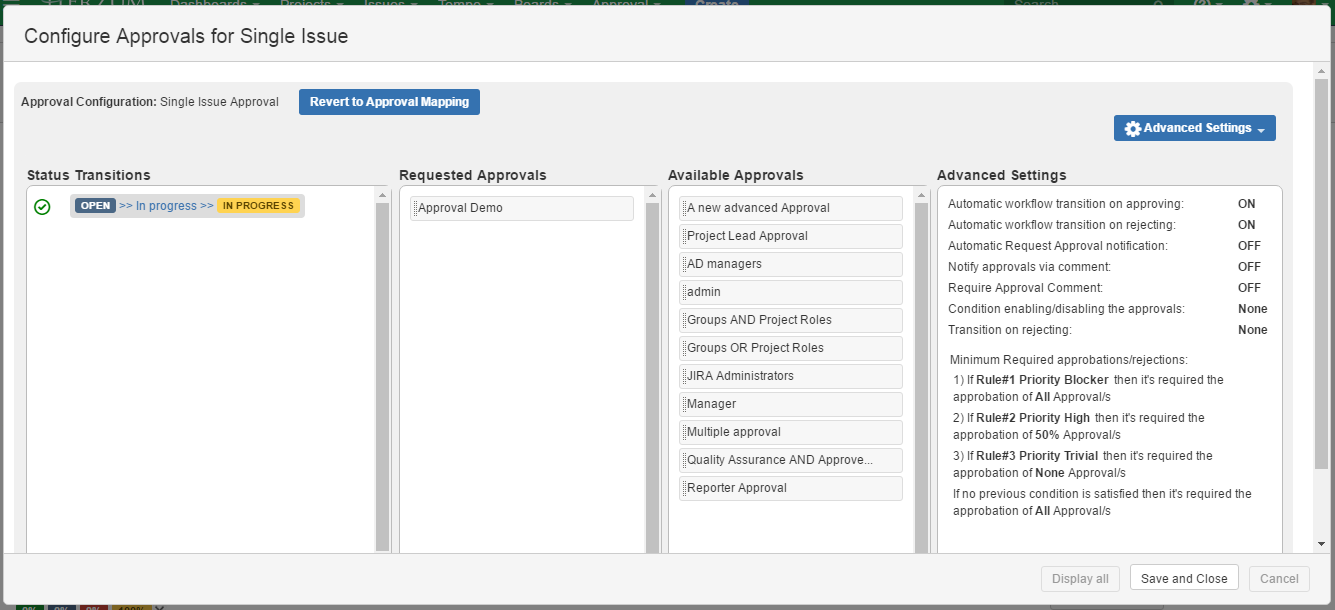This screenshot has width=1335, height=610.
Task: Open the Advanced Settings dropdown caret
Action: pos(1261,130)
